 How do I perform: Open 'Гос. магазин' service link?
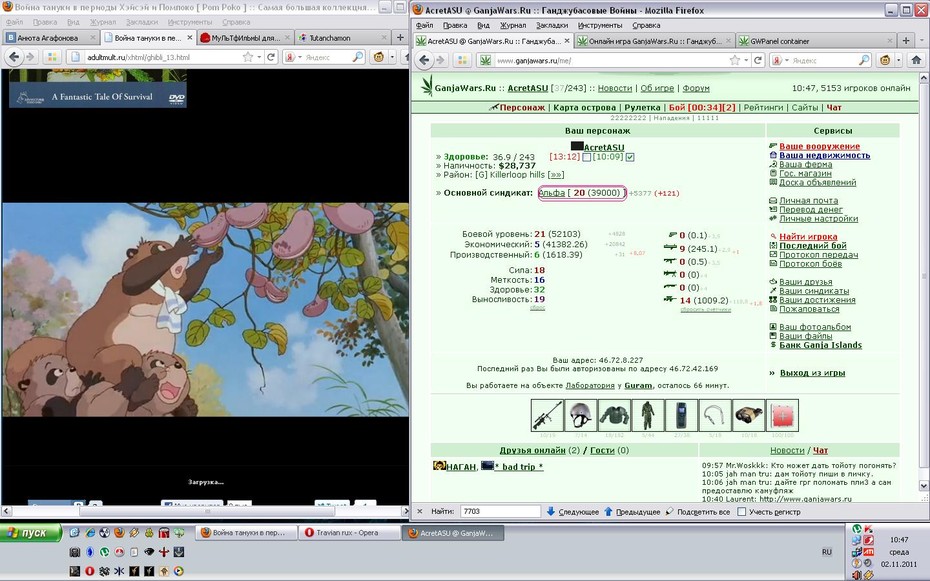tap(805, 174)
